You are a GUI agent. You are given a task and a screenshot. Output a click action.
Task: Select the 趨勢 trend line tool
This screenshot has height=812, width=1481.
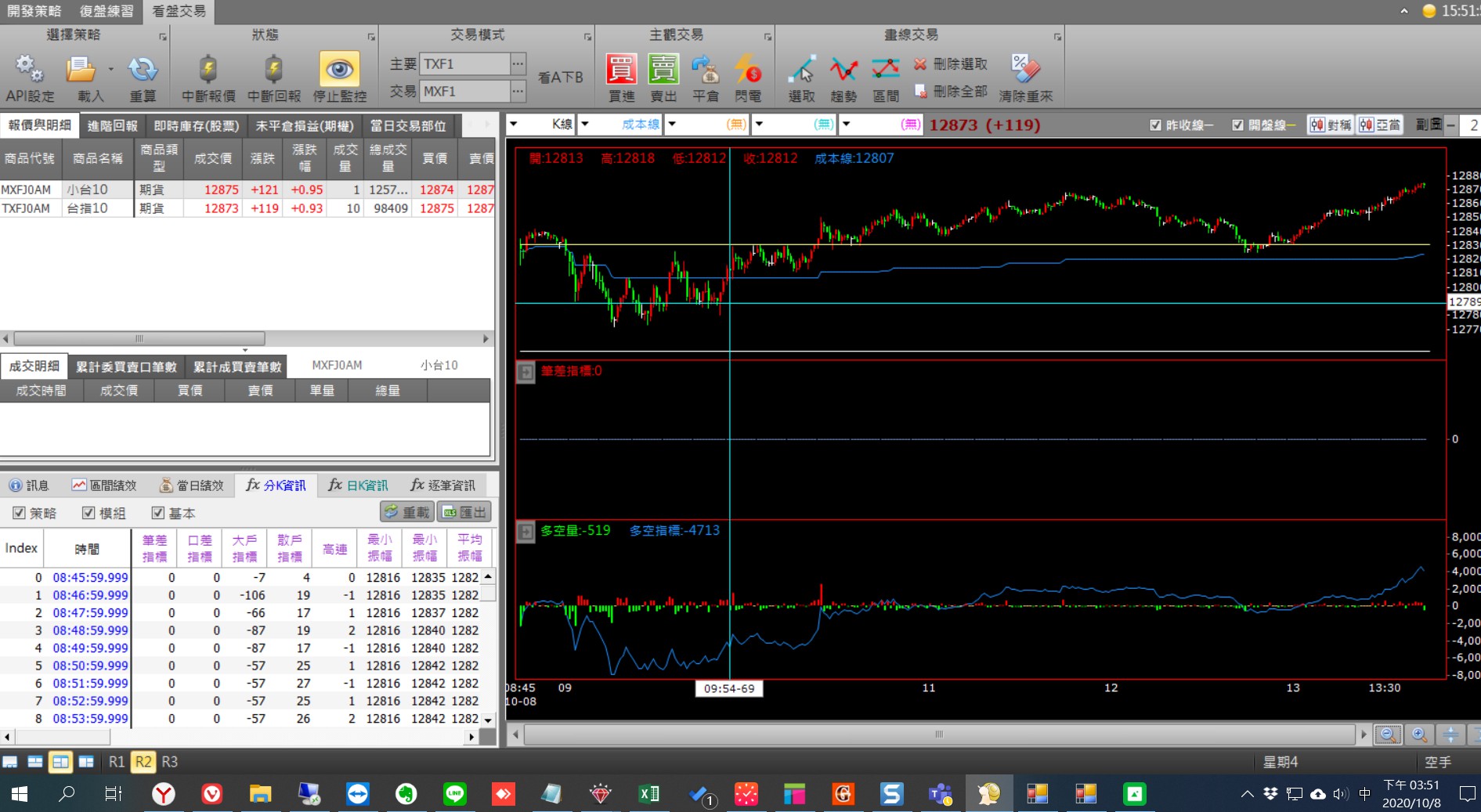click(x=843, y=69)
